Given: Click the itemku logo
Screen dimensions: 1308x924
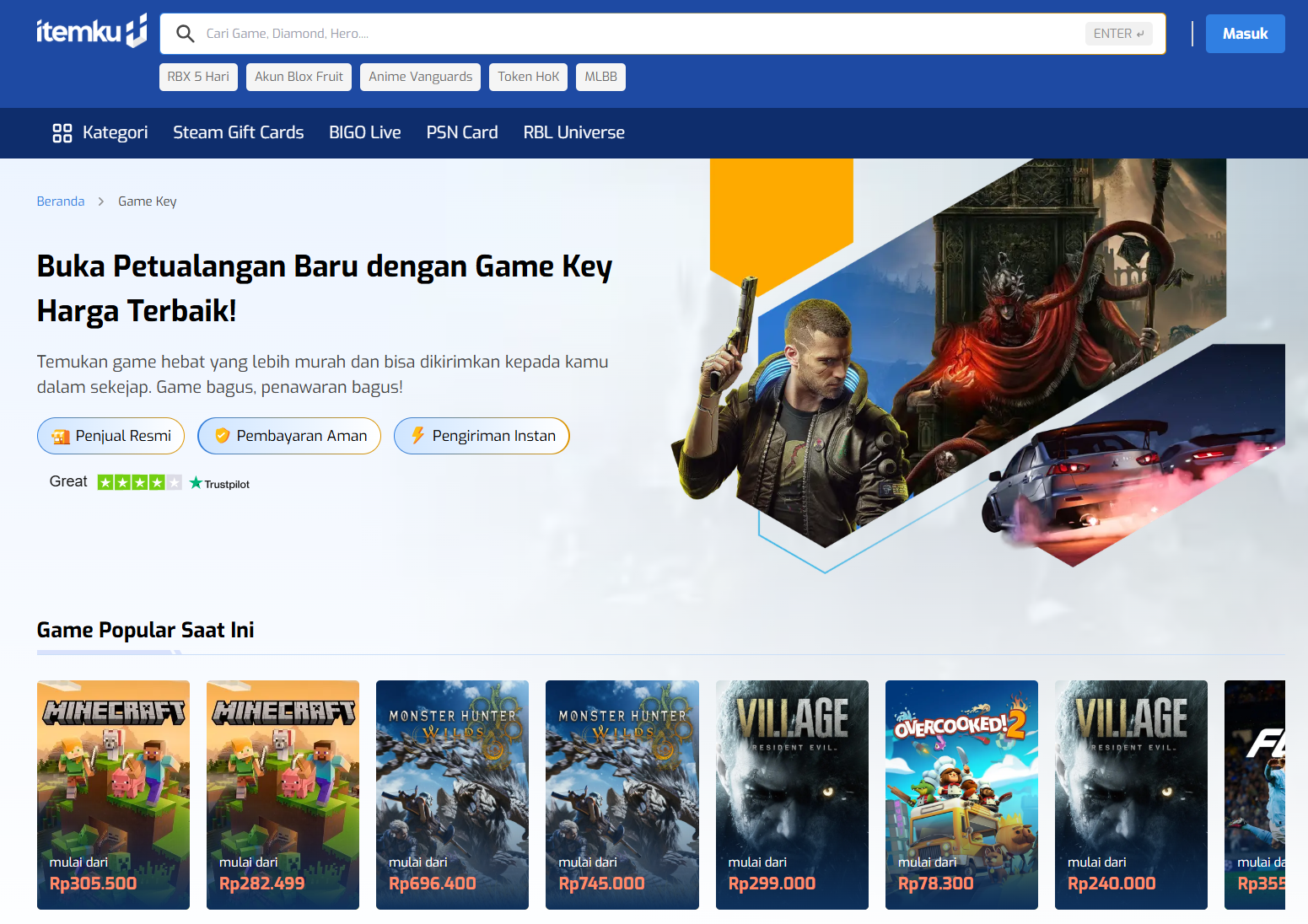Looking at the screenshot, I should 91,32.
